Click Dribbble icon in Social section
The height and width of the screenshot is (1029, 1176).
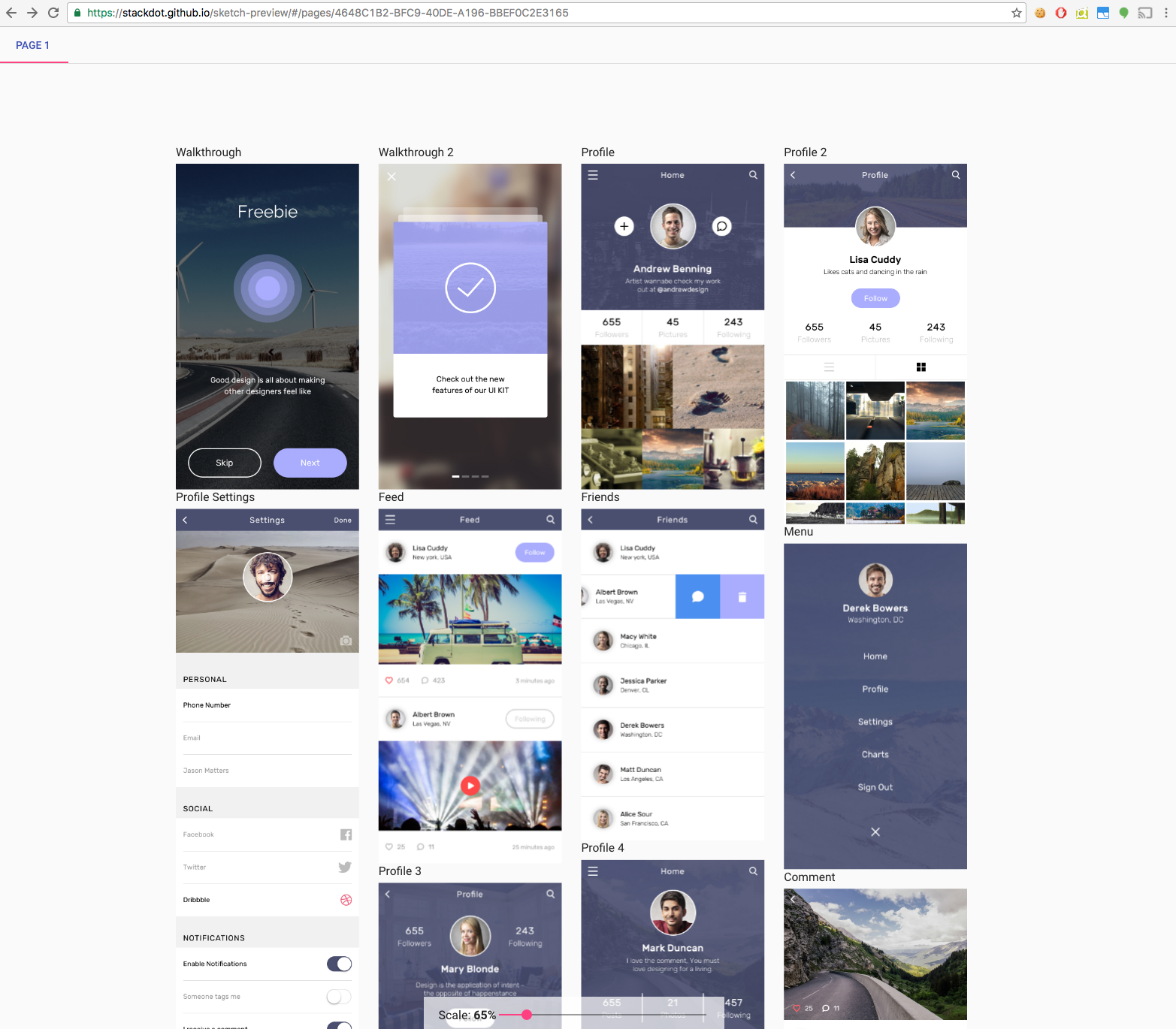[346, 900]
